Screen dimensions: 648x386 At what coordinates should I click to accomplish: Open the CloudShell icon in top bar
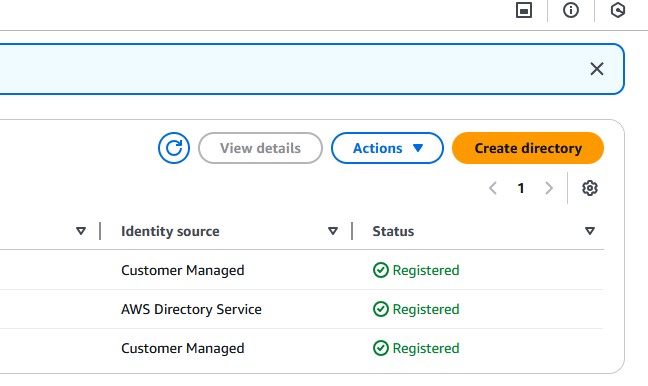coord(524,10)
